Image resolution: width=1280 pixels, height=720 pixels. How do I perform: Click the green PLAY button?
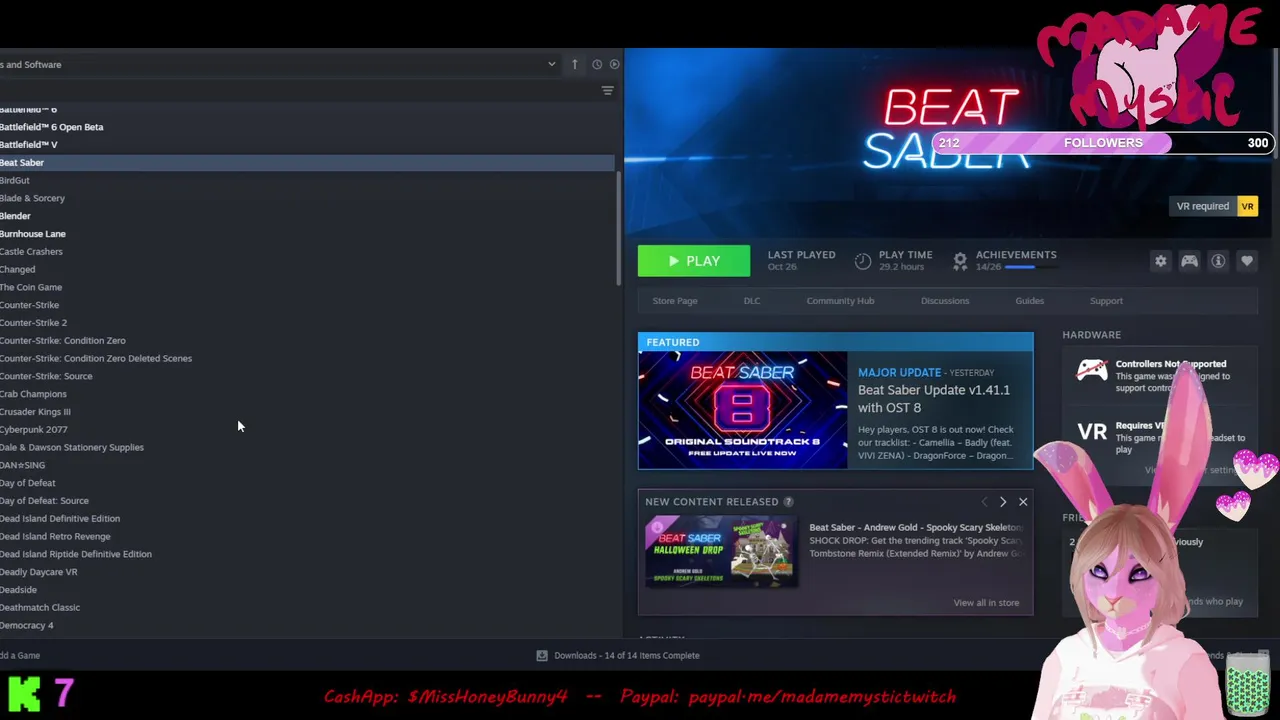[694, 261]
